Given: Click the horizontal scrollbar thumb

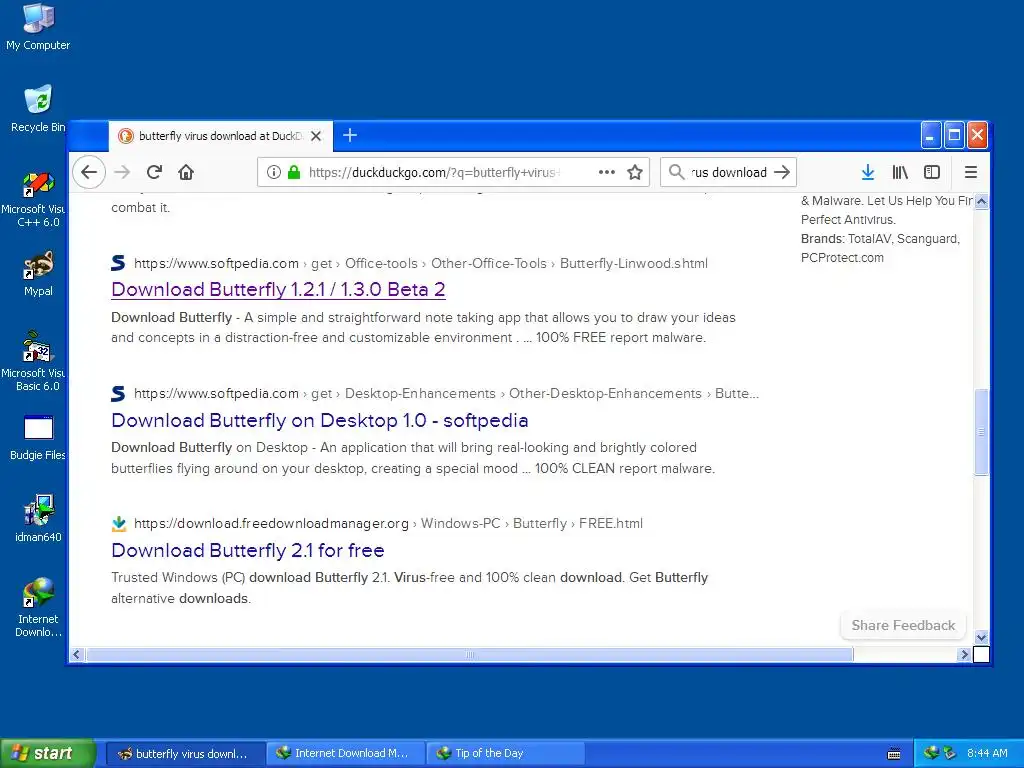Looking at the screenshot, I should point(470,654).
